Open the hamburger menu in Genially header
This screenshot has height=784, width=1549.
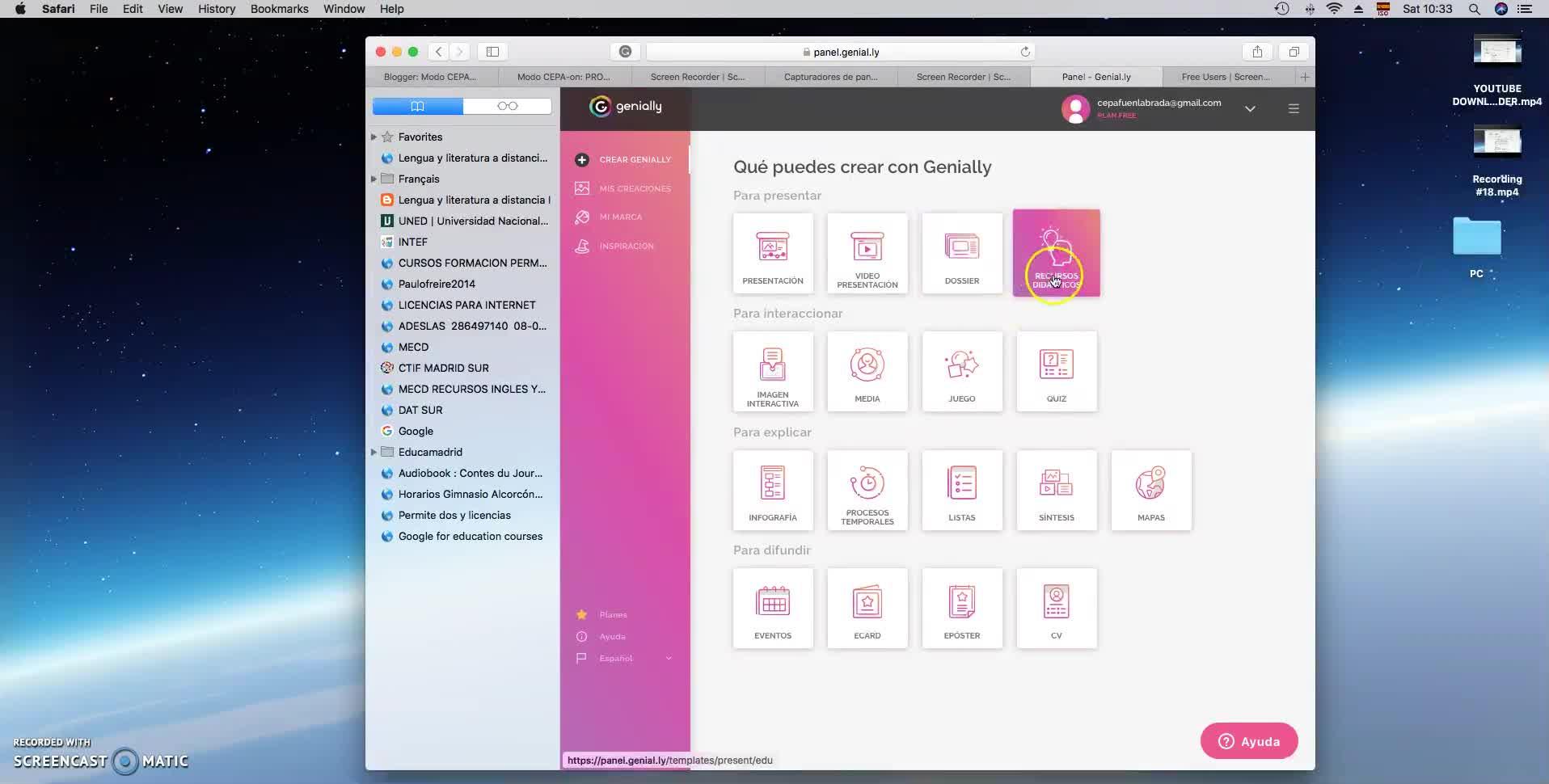tap(1294, 108)
